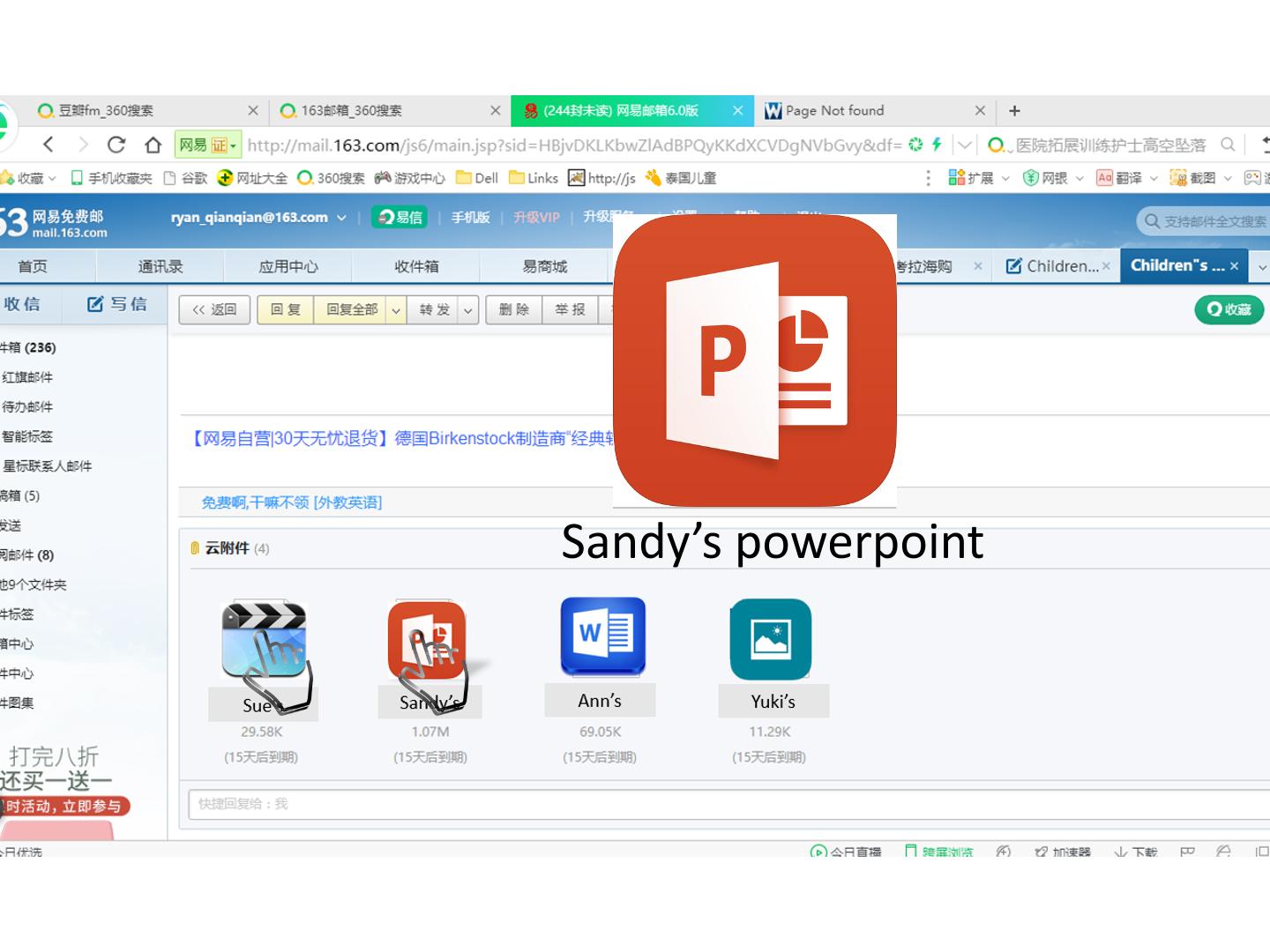Click the 易信 button in mail header
This screenshot has height=952, width=1270.
point(400,218)
